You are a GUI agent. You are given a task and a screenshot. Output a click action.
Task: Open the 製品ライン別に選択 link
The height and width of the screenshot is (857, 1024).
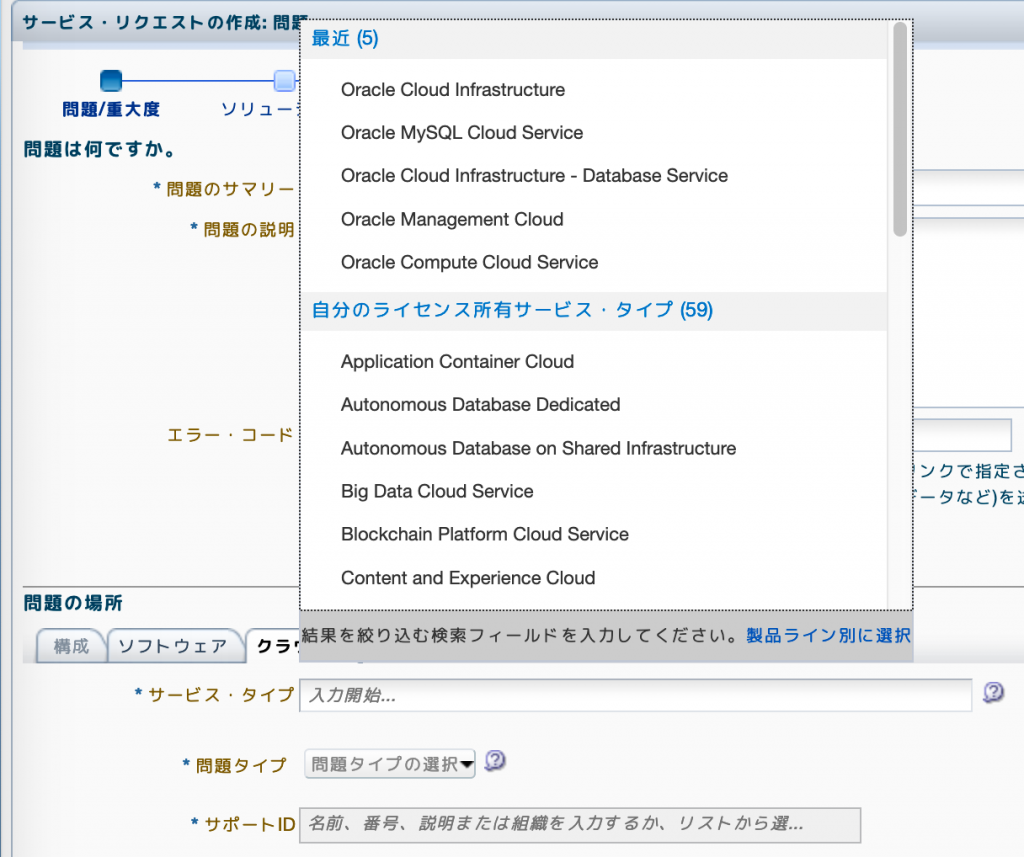click(828, 636)
